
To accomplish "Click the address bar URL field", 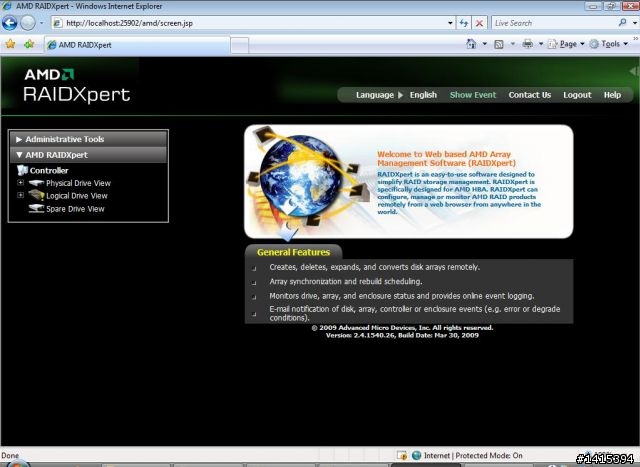I will tap(249, 23).
